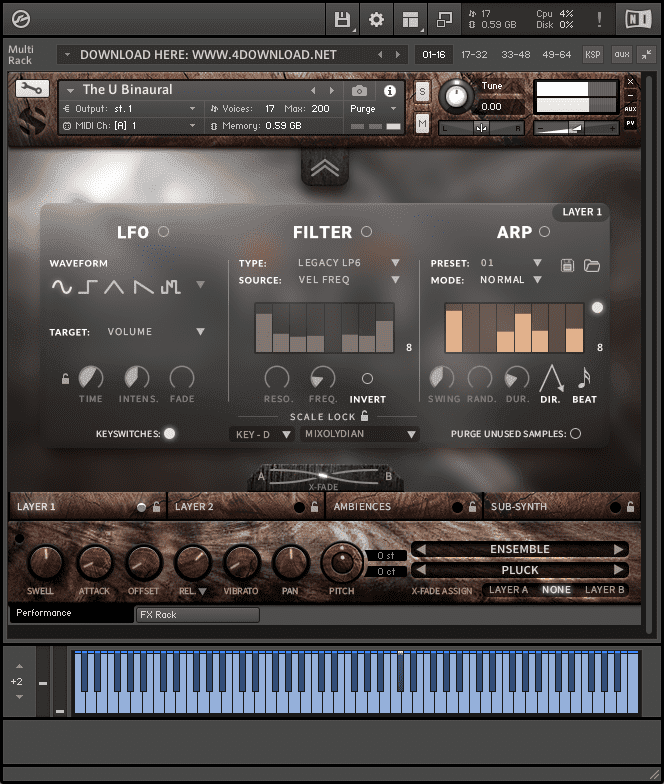Enable the FILTER power toggle
This screenshot has width=664, height=784.
coord(366,232)
